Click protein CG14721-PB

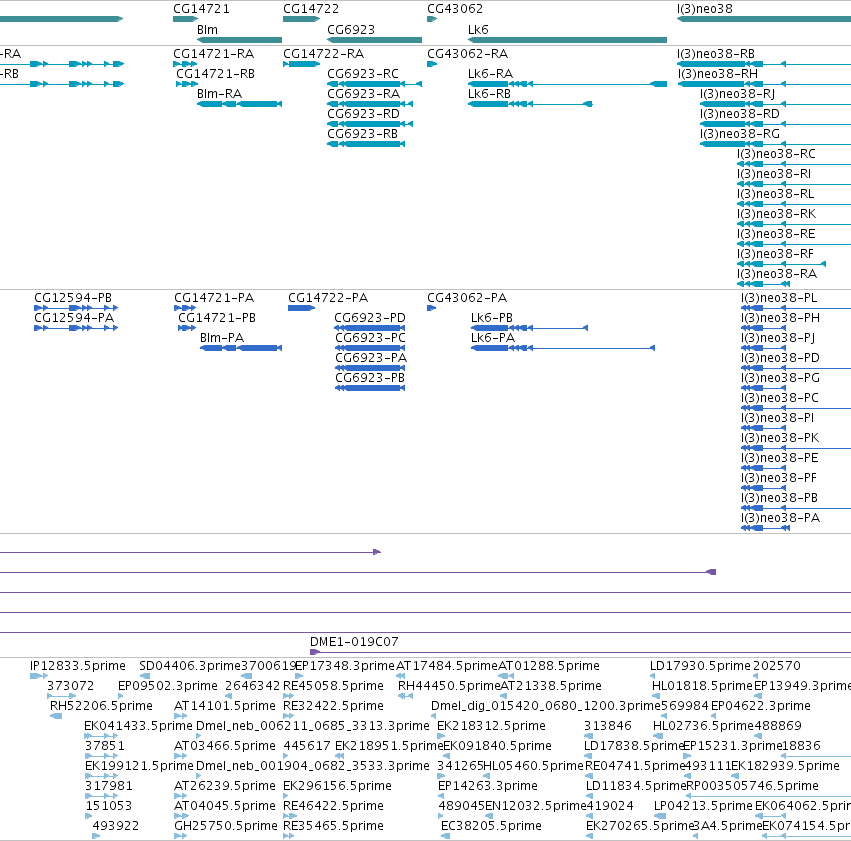217,318
